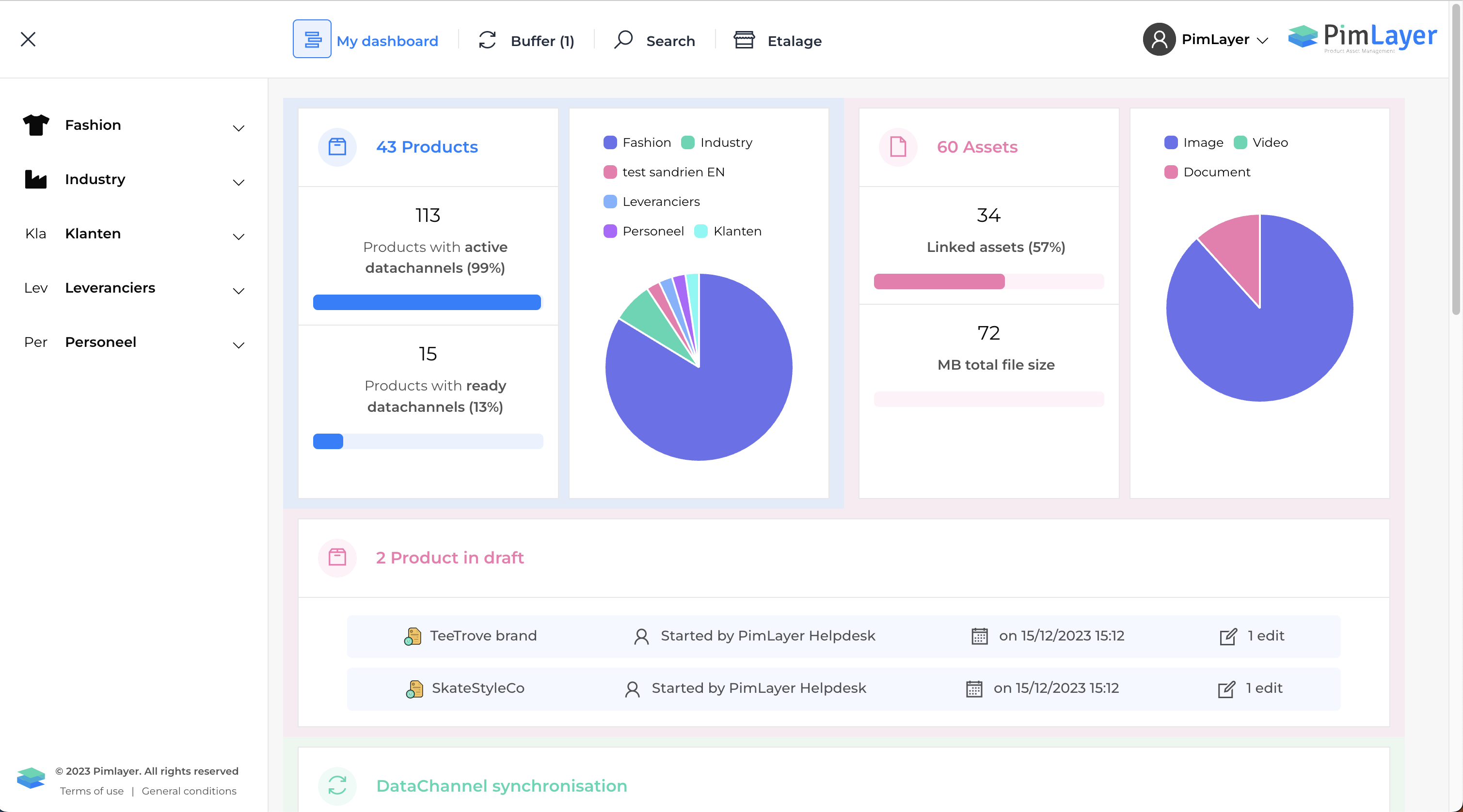Screen dimensions: 1463x812
Task: Toggle the Document legend entry in assets chart
Action: click(x=1207, y=172)
